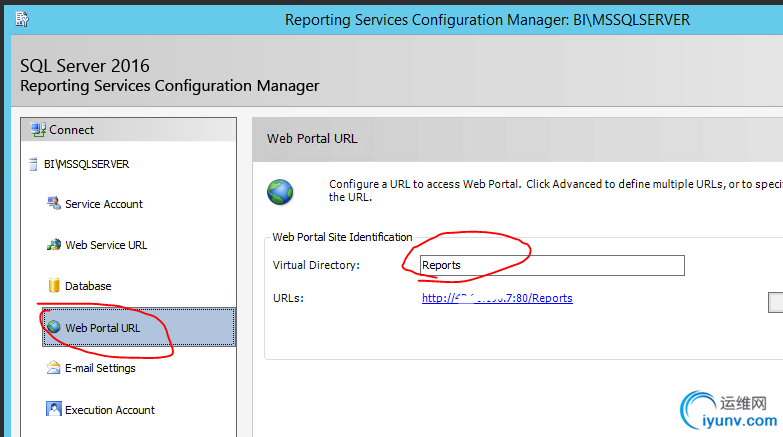Image resolution: width=783 pixels, height=437 pixels.
Task: Go to Web Service URL settings
Action: 106,245
